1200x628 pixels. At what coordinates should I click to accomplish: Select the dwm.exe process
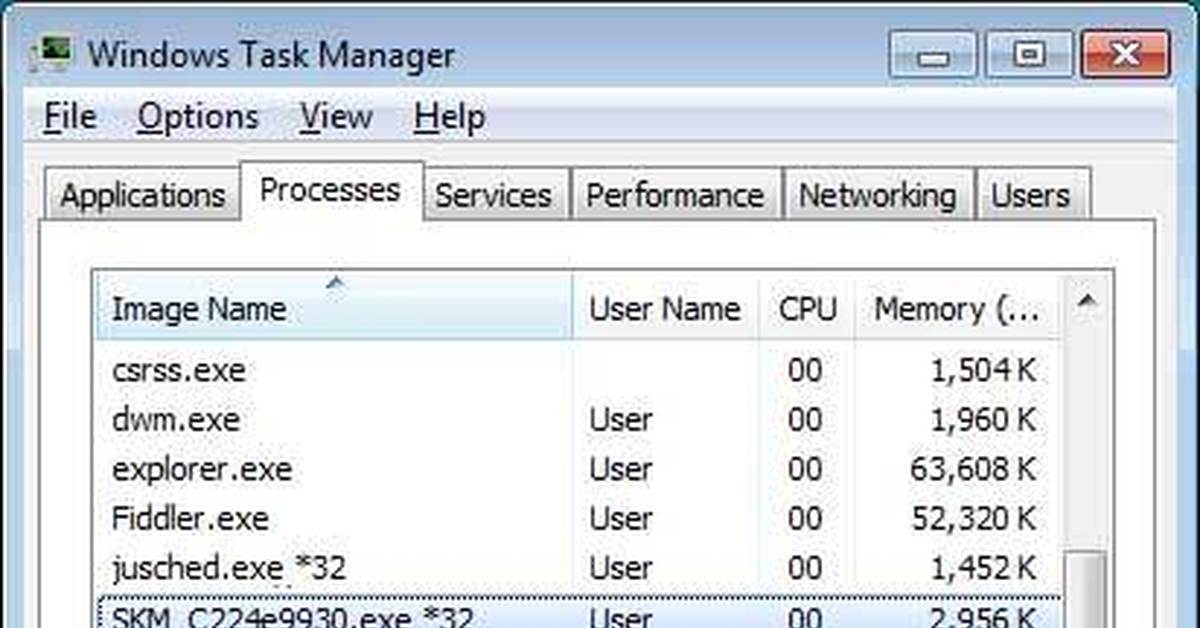[x=176, y=419]
